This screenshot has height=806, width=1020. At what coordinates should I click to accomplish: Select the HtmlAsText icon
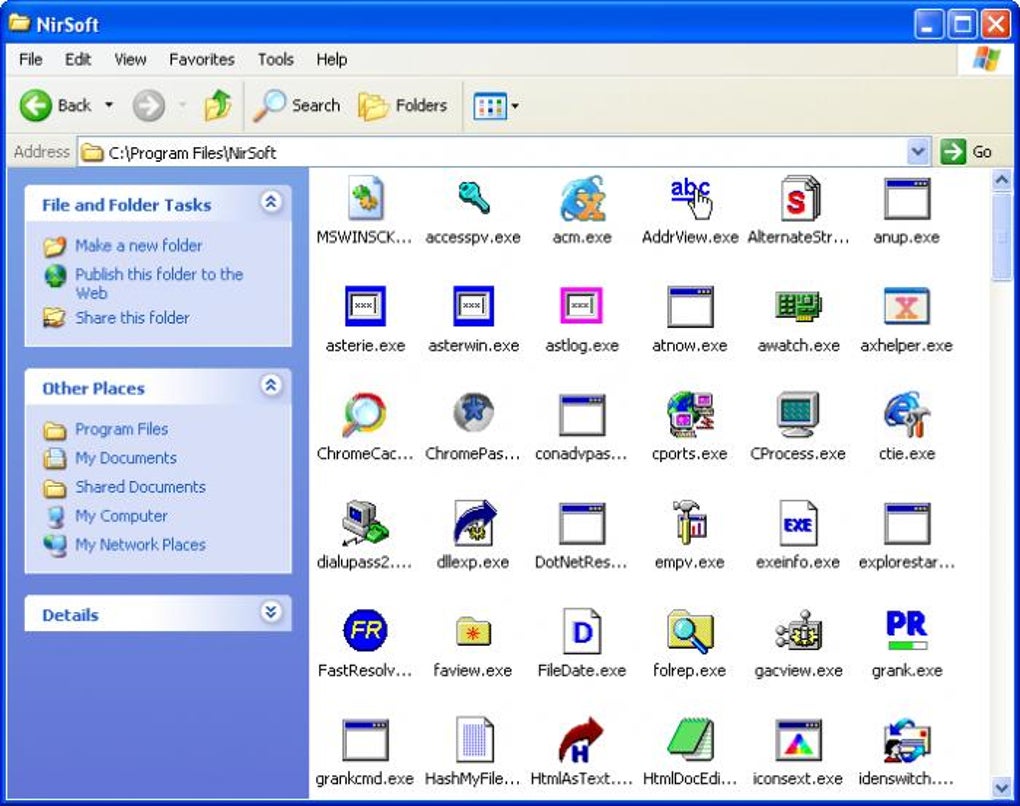[x=582, y=740]
